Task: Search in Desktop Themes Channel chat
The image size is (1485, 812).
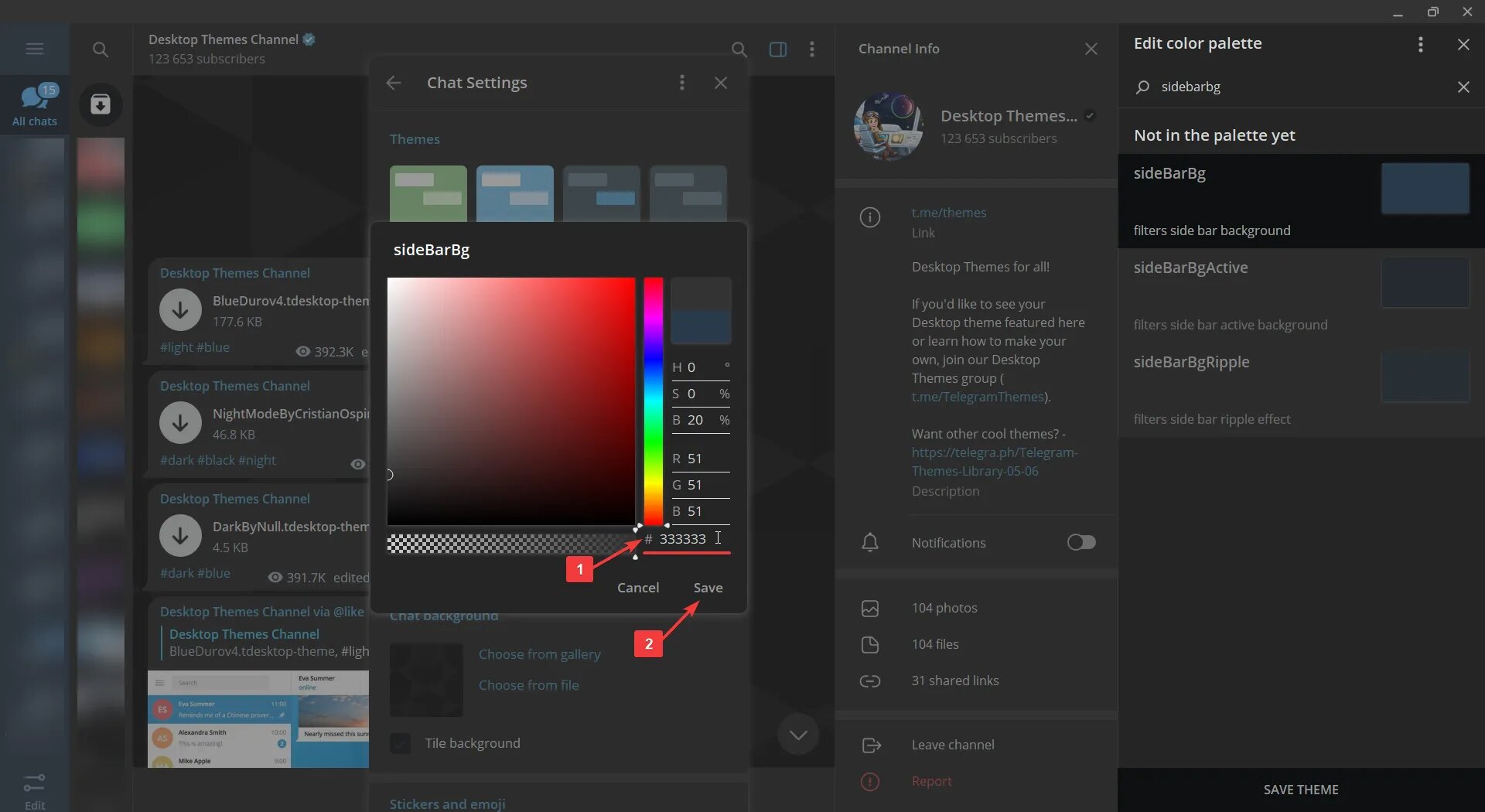Action: click(x=739, y=49)
